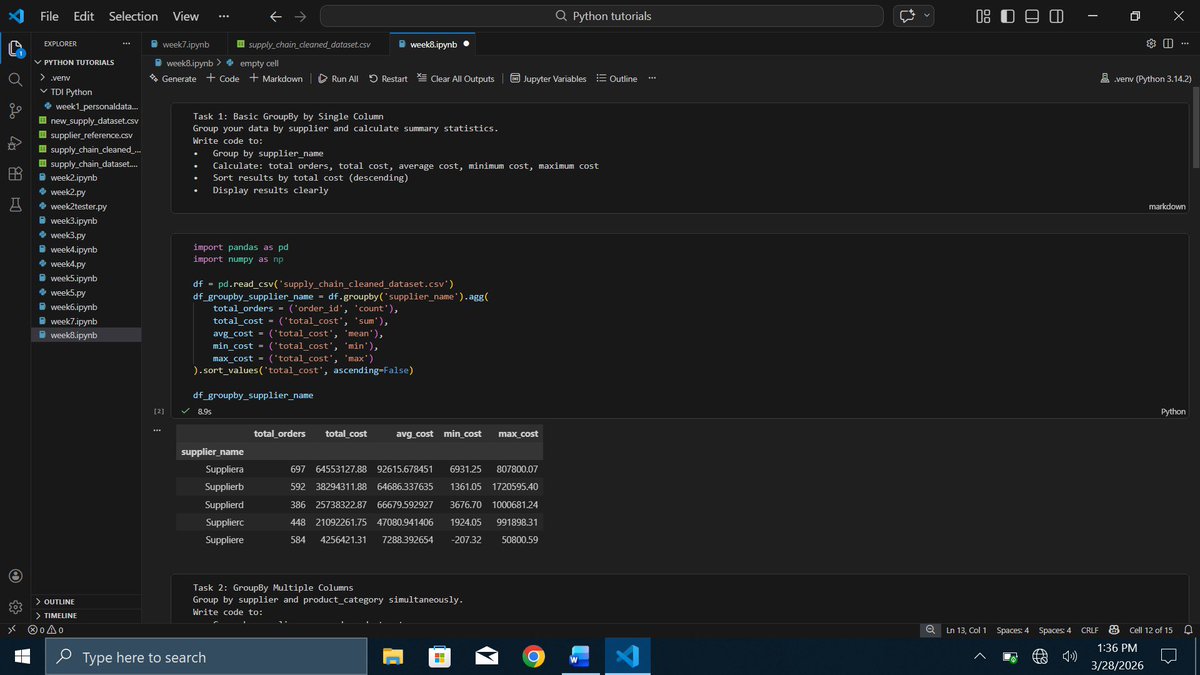1200x675 pixels.
Task: Open the Edit menu
Action: 83,16
